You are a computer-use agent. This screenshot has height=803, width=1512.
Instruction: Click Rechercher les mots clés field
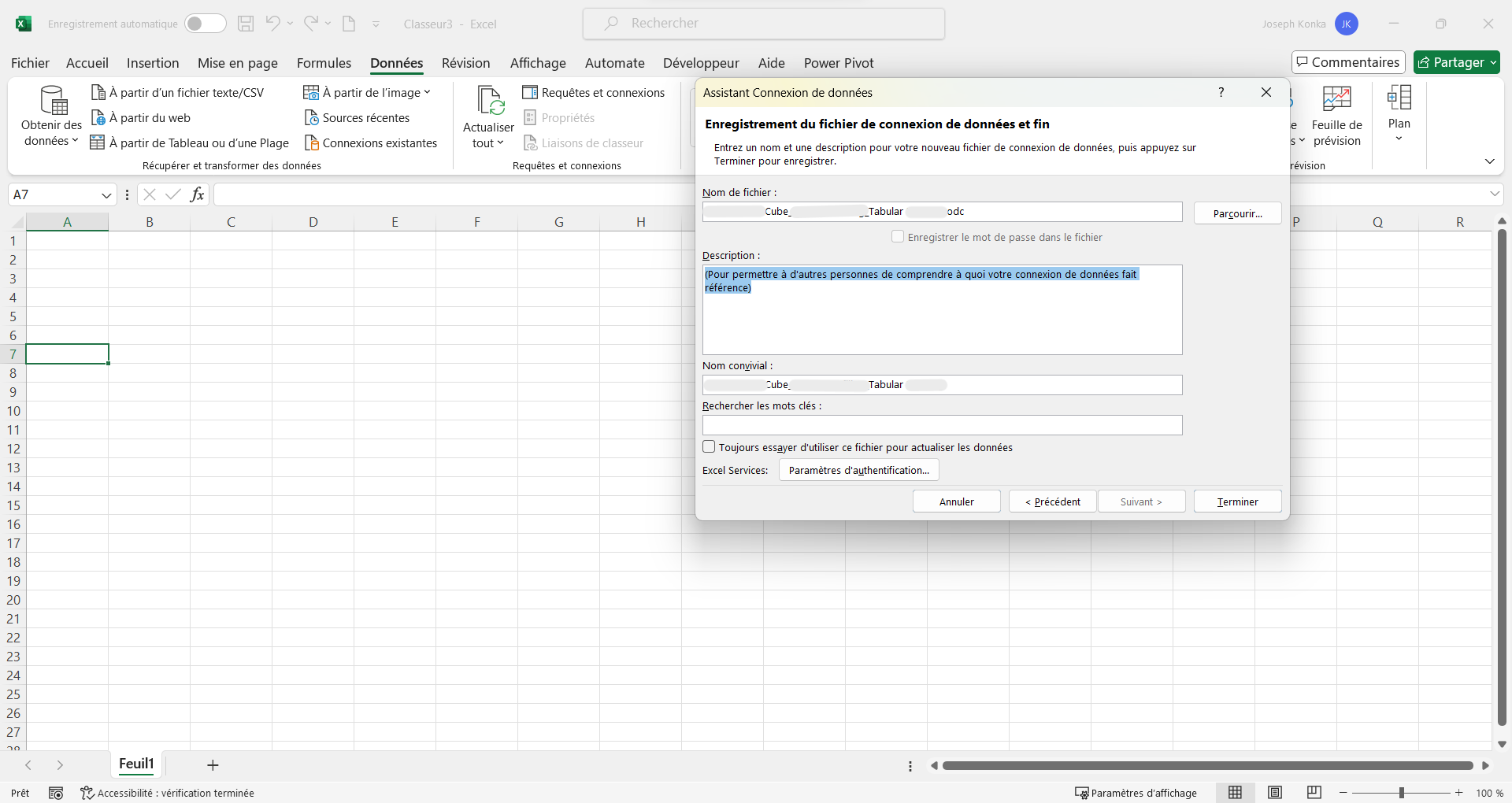click(942, 425)
